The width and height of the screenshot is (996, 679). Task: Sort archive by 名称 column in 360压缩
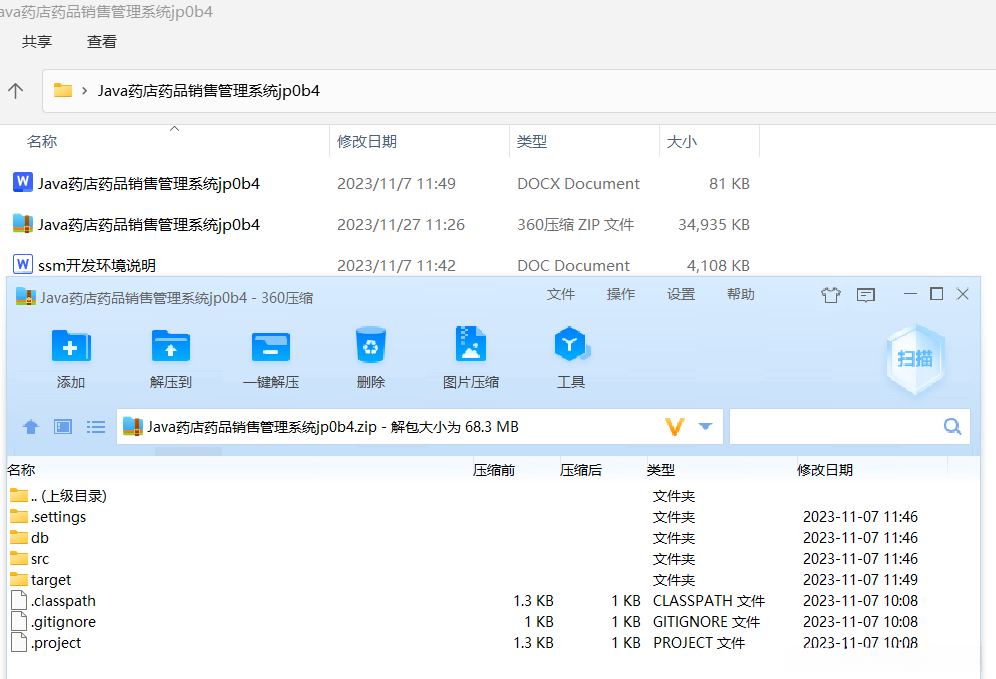[21, 470]
